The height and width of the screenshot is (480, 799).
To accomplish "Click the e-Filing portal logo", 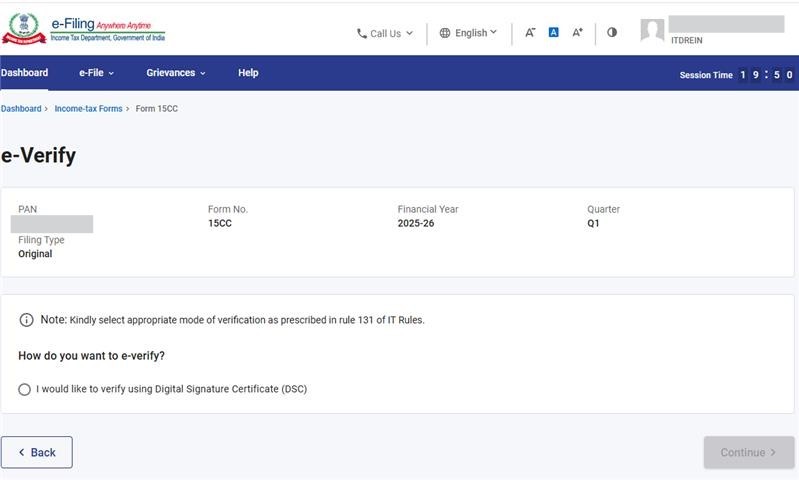I will pyautogui.click(x=84, y=29).
